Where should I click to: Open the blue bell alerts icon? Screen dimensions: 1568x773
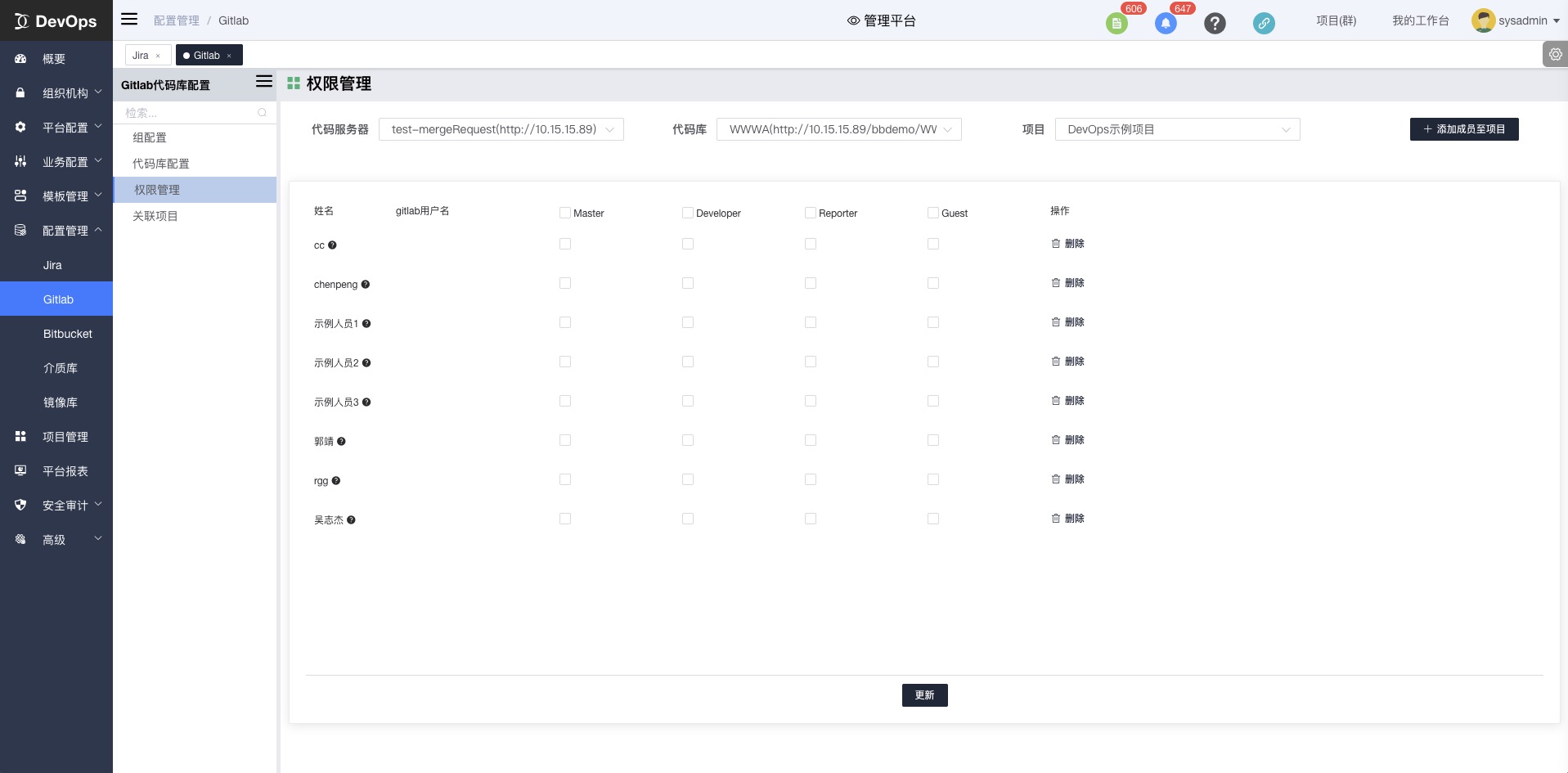pyautogui.click(x=1166, y=24)
